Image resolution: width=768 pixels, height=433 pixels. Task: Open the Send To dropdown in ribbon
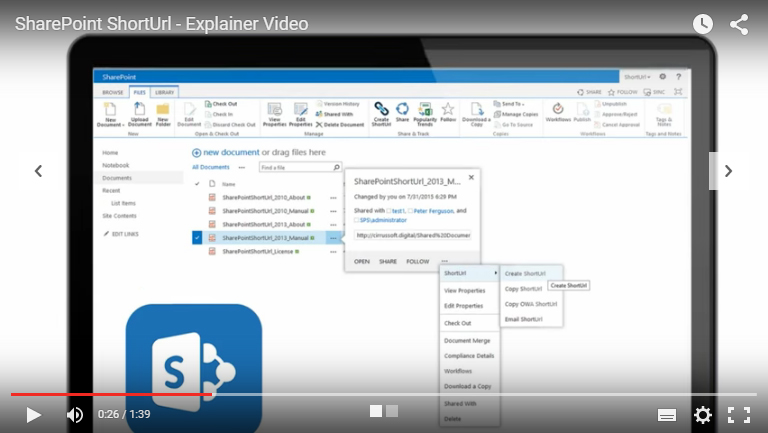(509, 104)
